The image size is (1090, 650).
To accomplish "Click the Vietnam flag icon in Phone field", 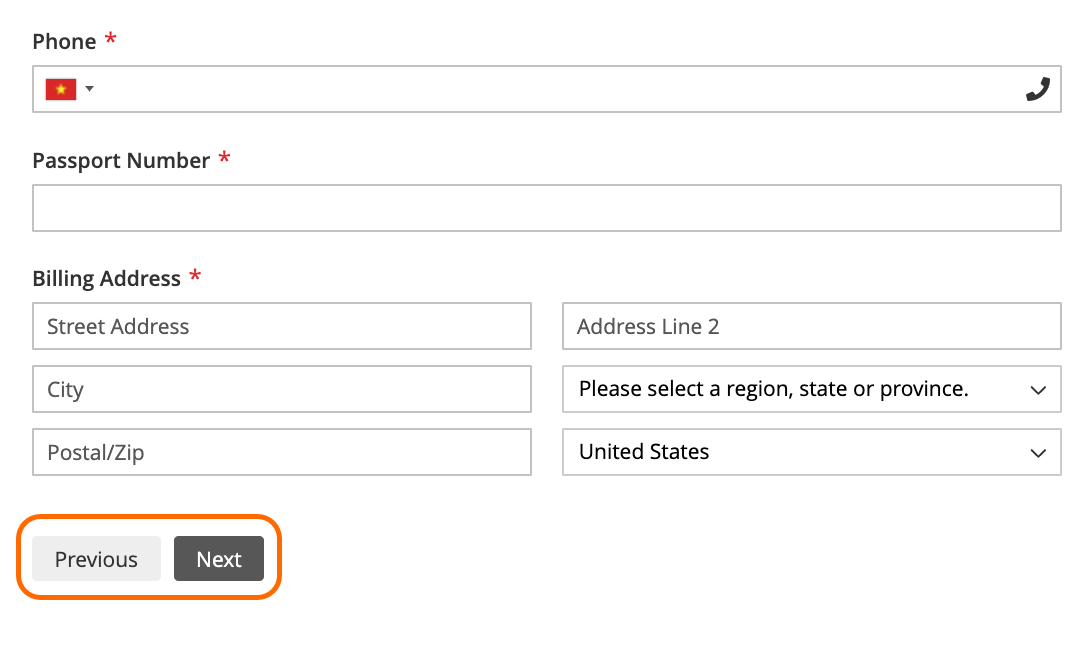I will tap(61, 89).
